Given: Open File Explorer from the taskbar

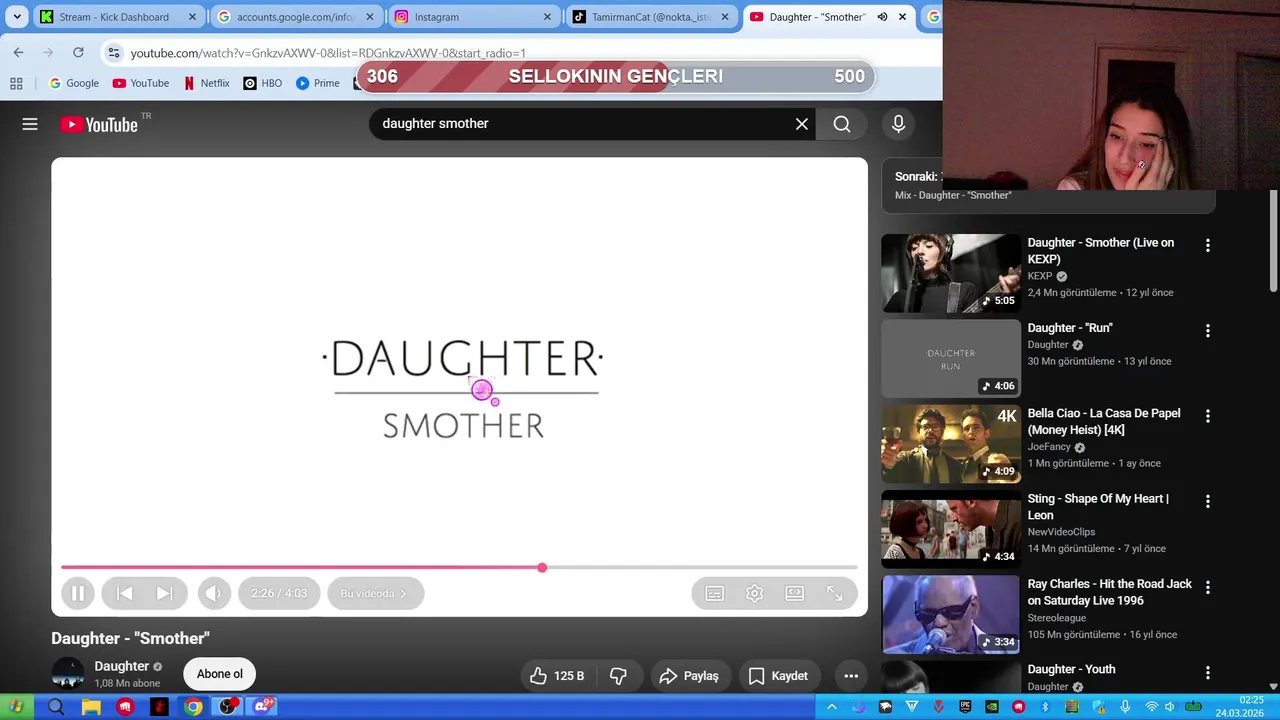Looking at the screenshot, I should [x=91, y=707].
